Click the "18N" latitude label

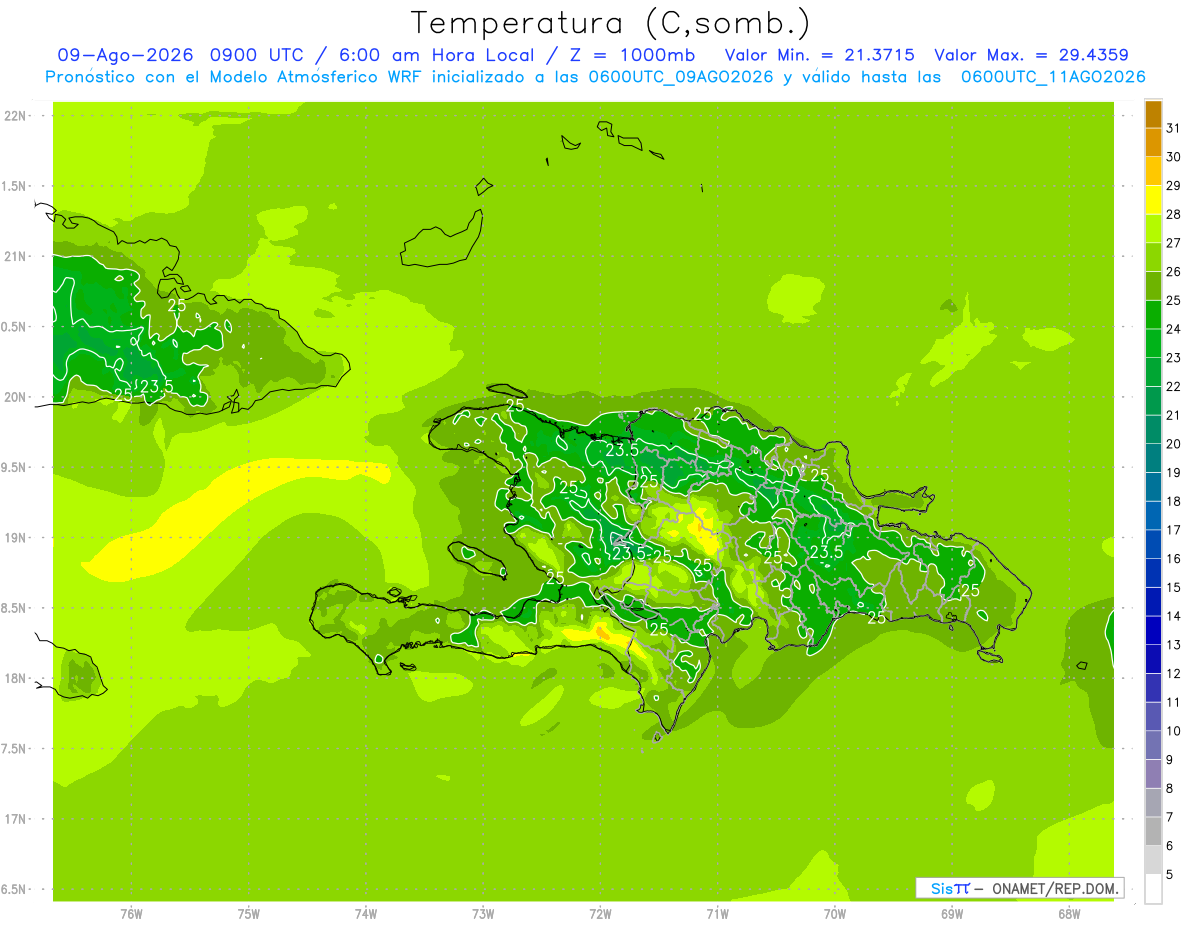[x=17, y=678]
